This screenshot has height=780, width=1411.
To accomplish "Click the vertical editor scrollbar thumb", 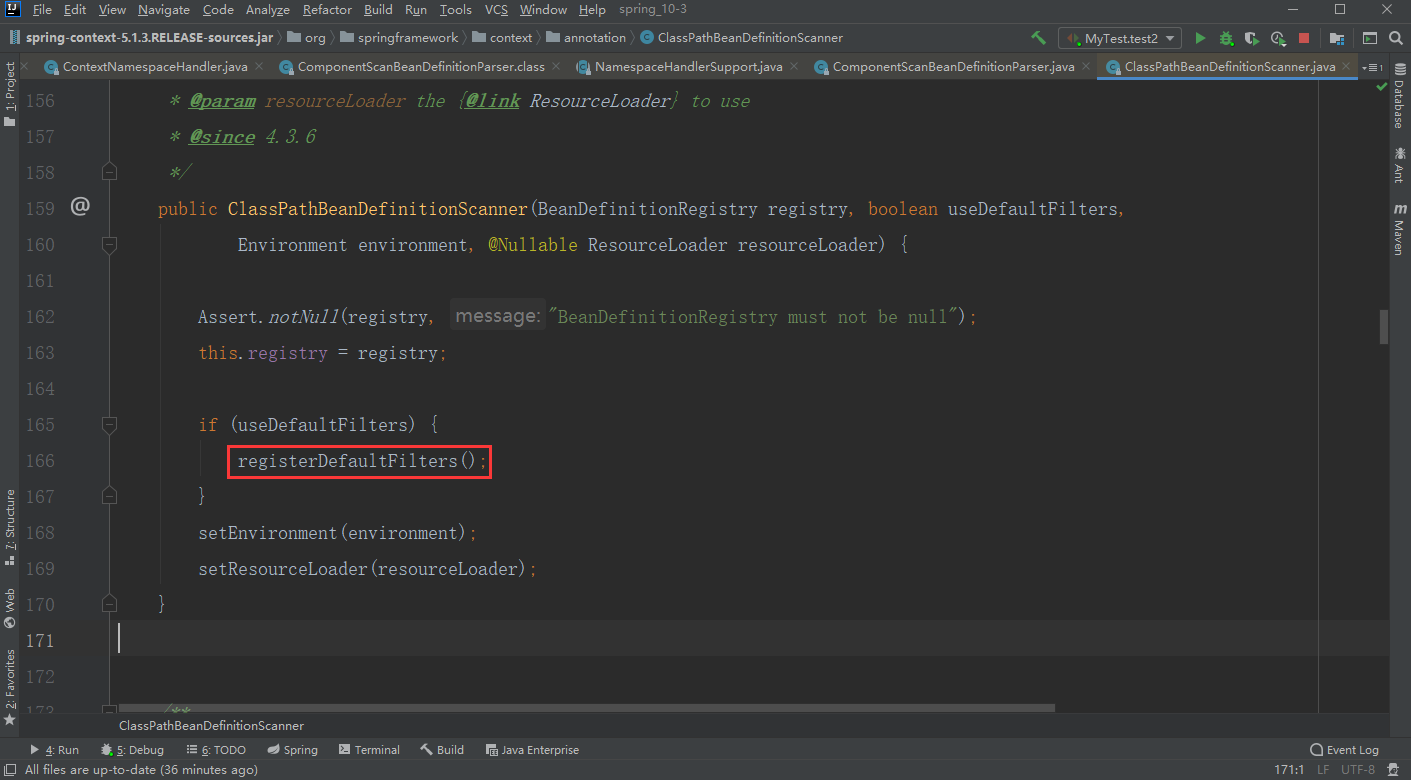I will [1384, 327].
